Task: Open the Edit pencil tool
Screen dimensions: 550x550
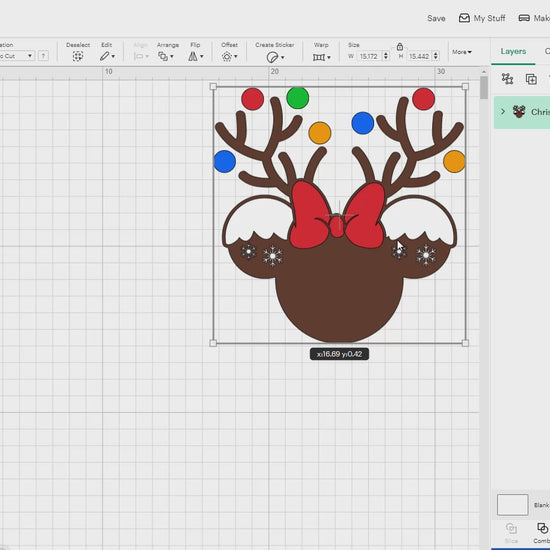Action: (x=107, y=56)
